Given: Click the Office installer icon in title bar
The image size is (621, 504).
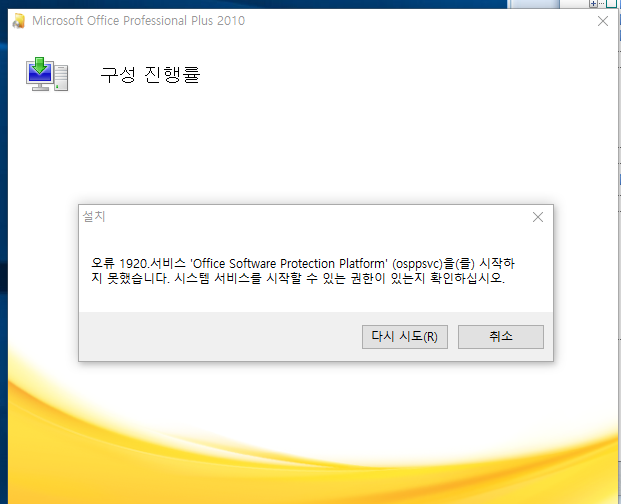Looking at the screenshot, I should (19, 21).
